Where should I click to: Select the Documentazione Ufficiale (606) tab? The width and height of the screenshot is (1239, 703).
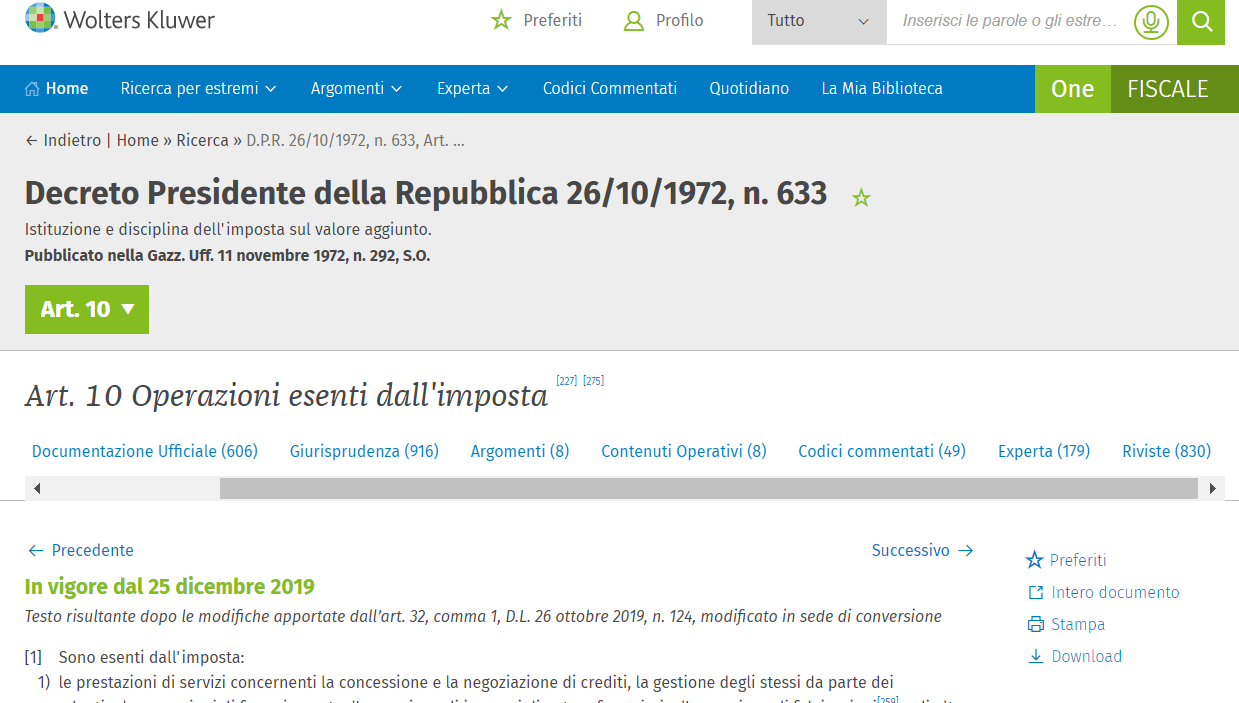pyautogui.click(x=145, y=451)
